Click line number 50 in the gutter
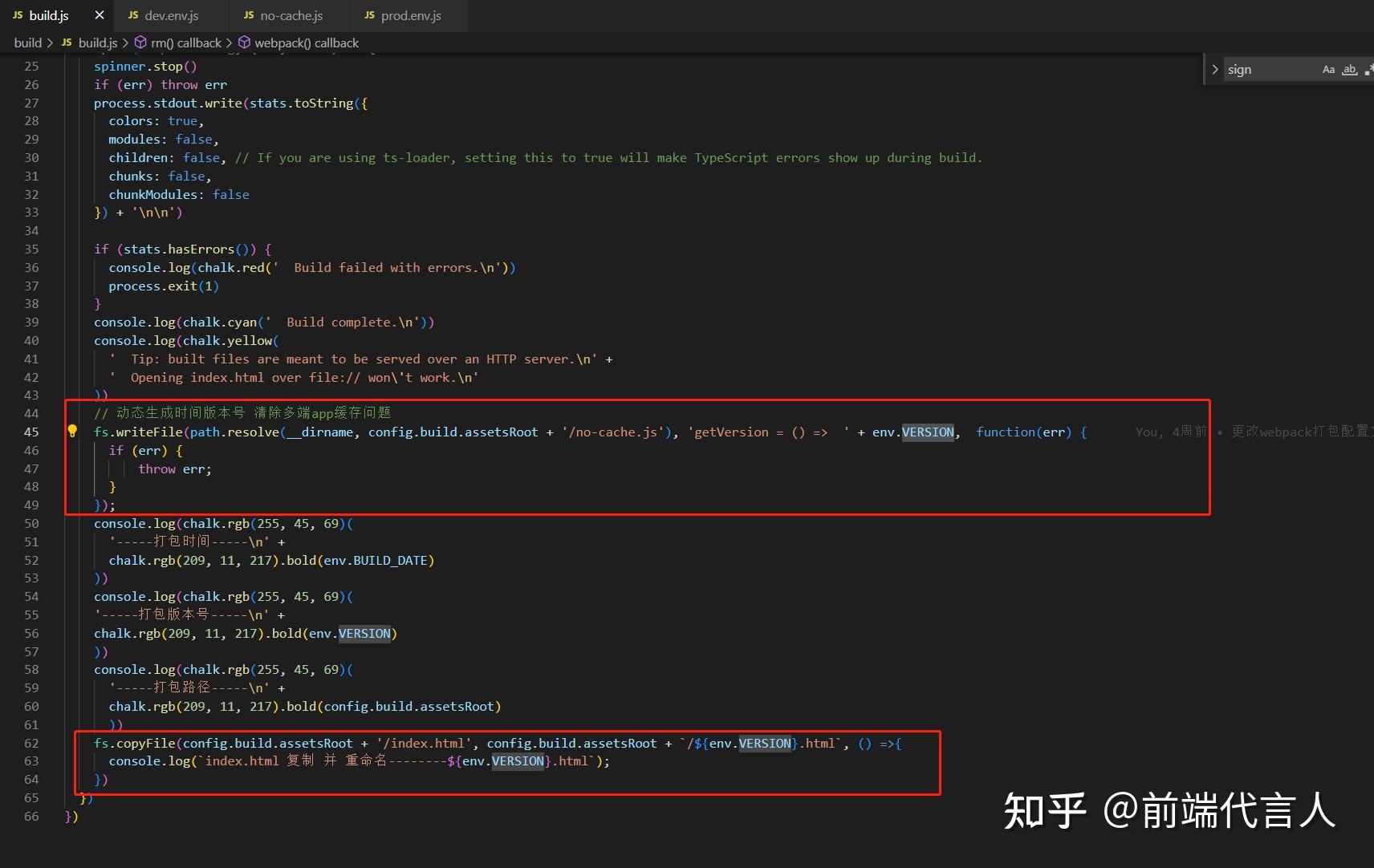Image resolution: width=1374 pixels, height=868 pixels. (x=31, y=523)
